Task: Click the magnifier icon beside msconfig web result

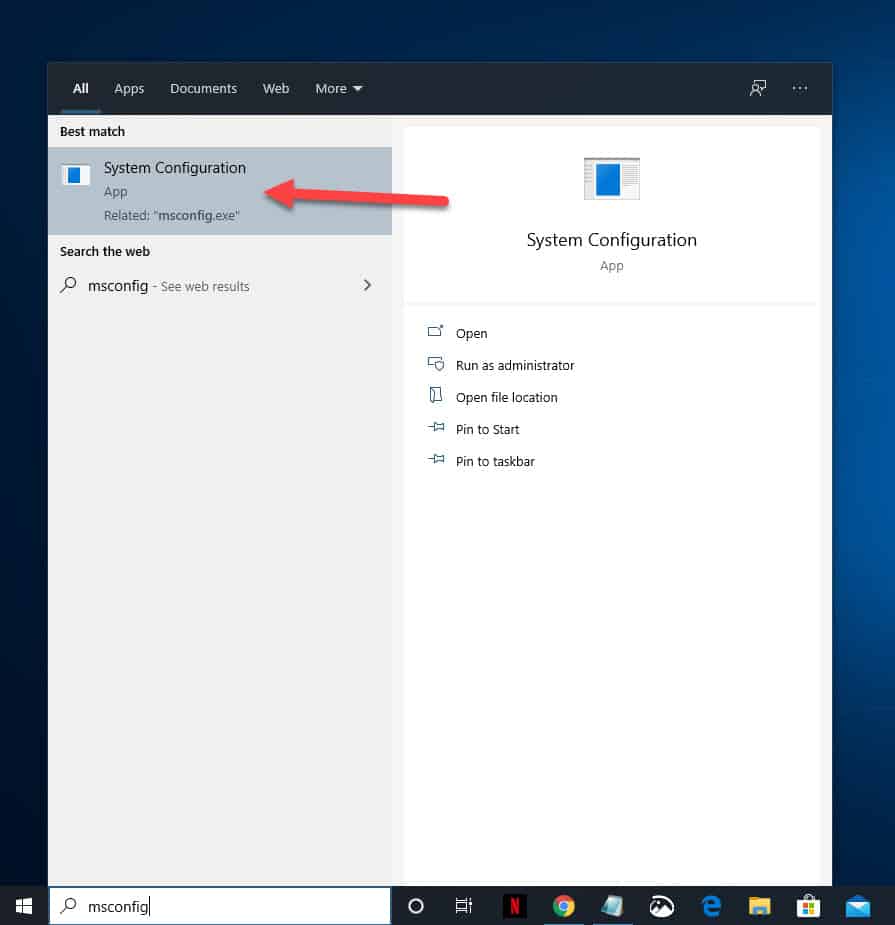Action: 68,286
